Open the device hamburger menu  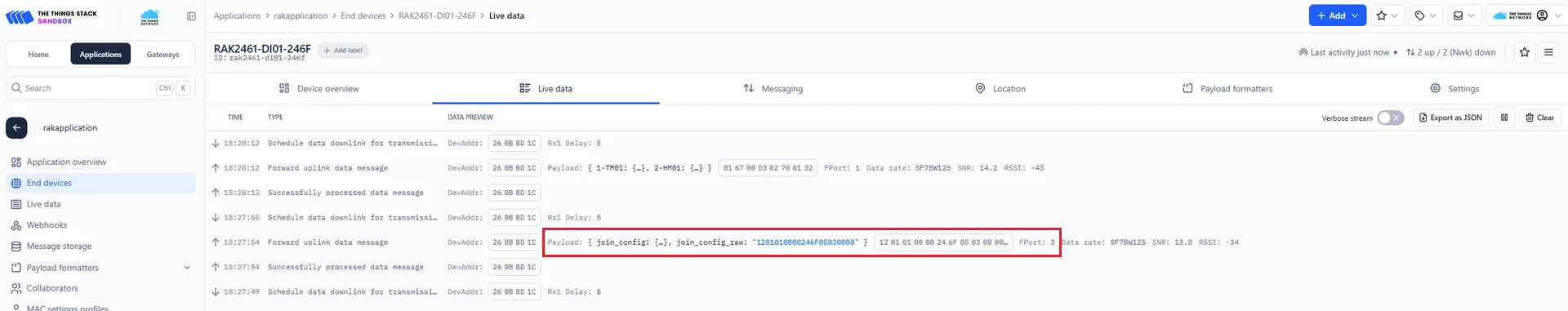[1548, 52]
